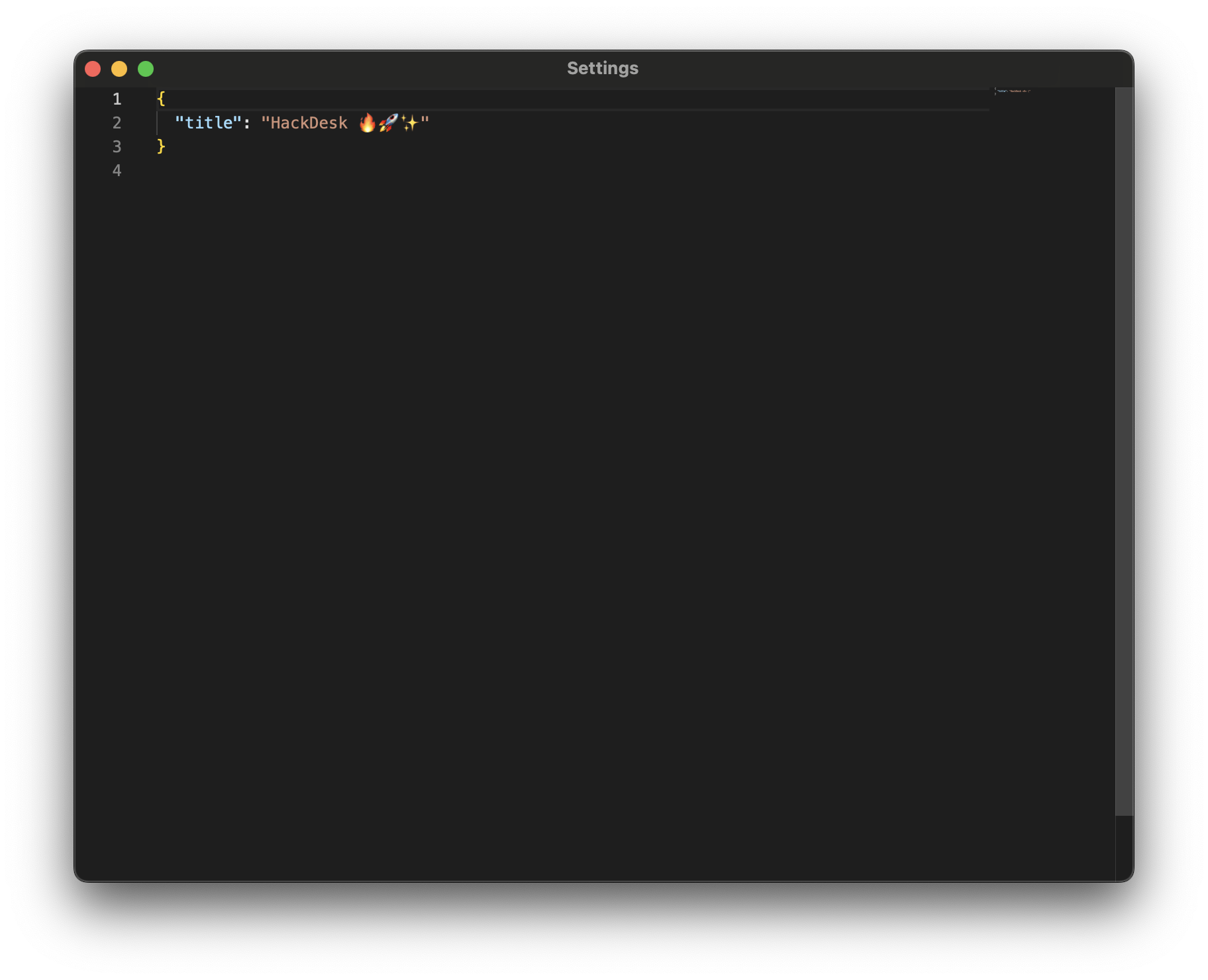The width and height of the screenshot is (1208, 980).
Task: Click the scrollbar track below the thumb
Action: (1123, 848)
